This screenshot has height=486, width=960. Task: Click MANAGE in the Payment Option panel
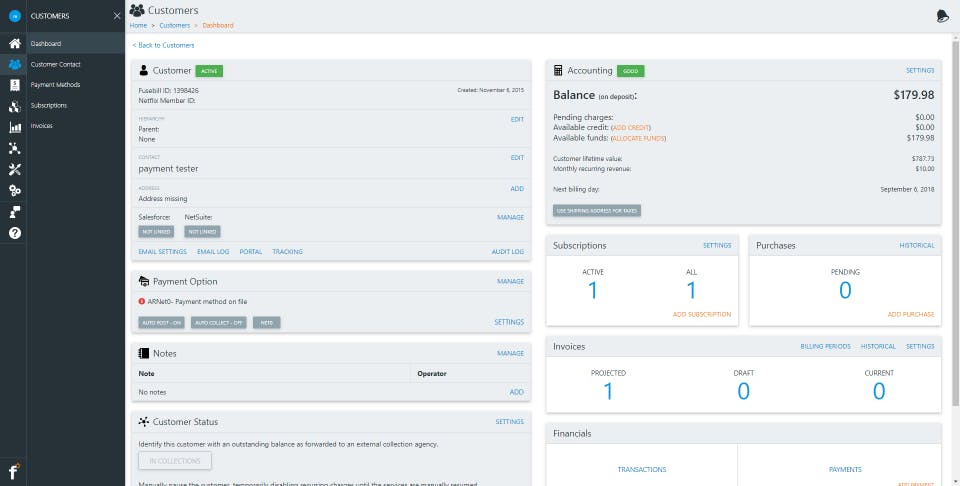[510, 282]
